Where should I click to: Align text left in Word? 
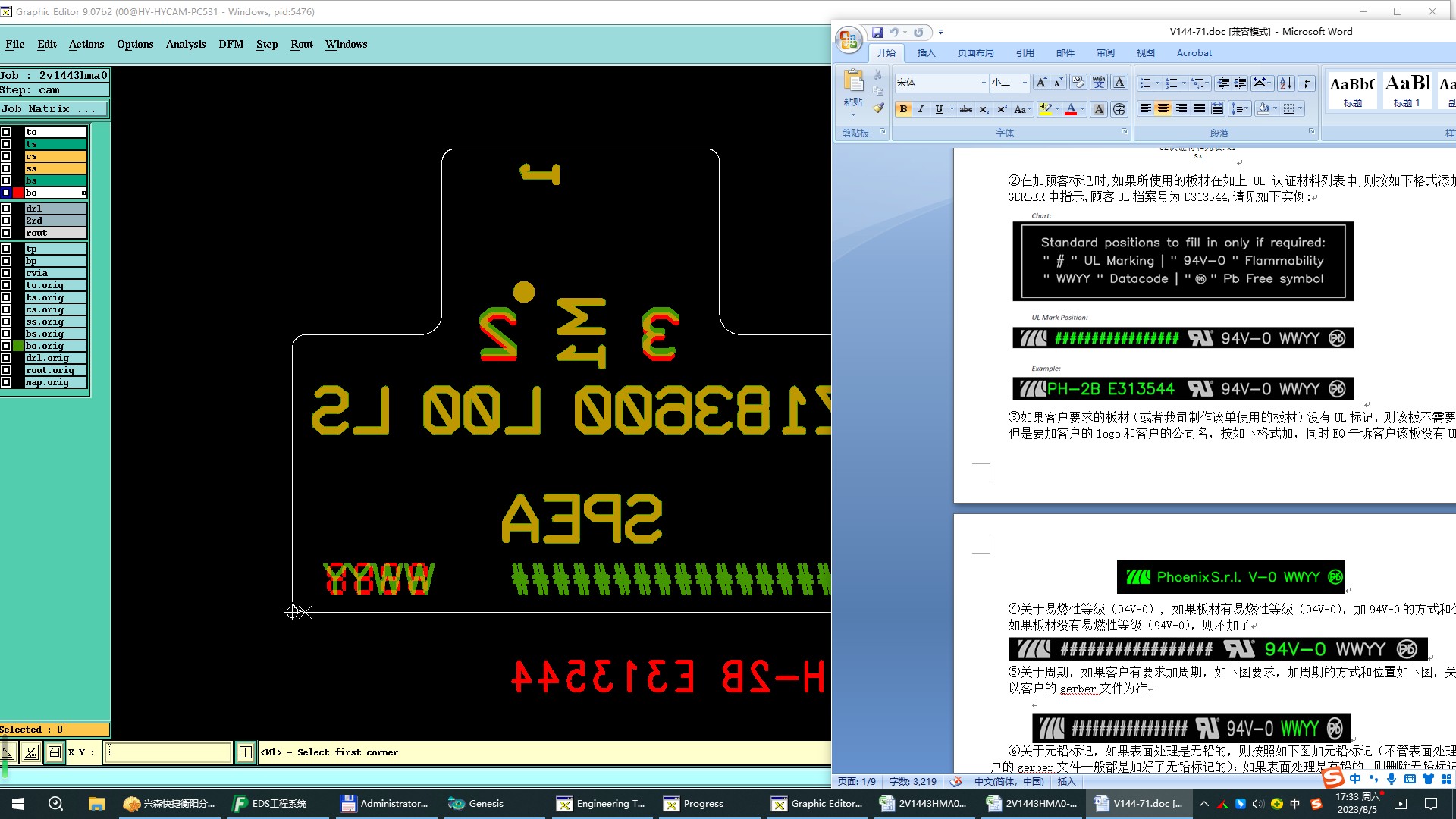click(1145, 109)
